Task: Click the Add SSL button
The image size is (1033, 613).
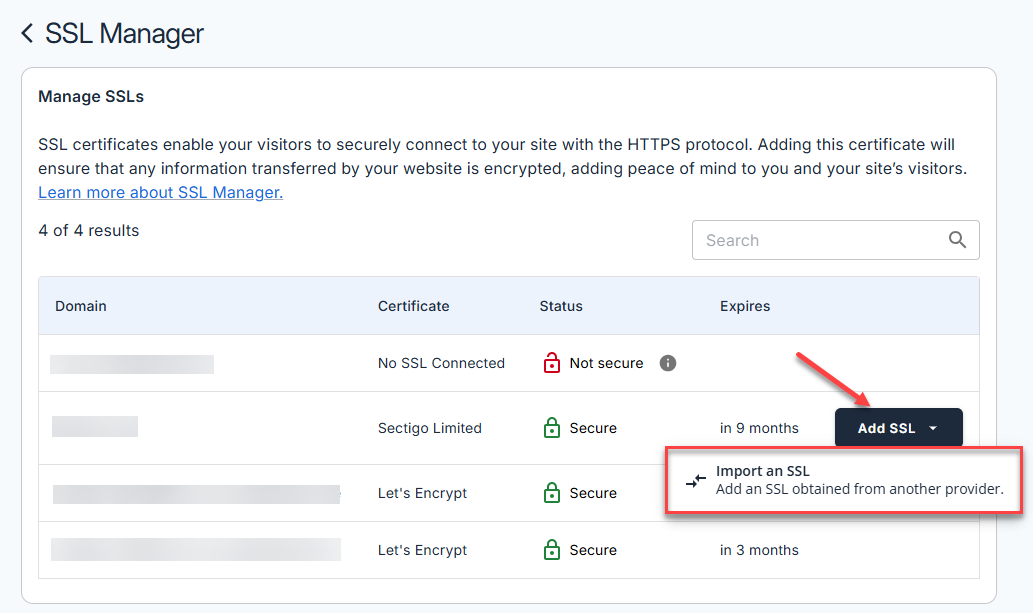Action: [886, 427]
